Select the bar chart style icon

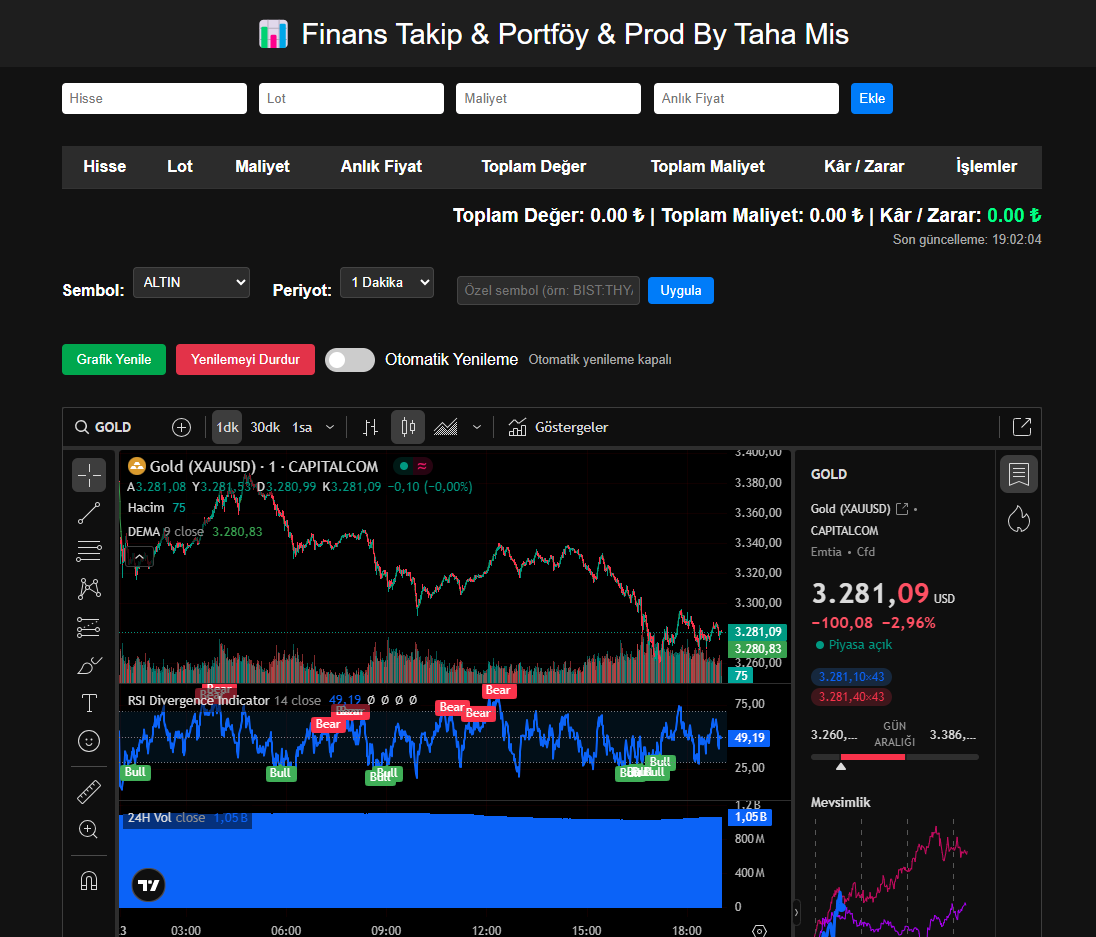pyautogui.click(x=370, y=428)
